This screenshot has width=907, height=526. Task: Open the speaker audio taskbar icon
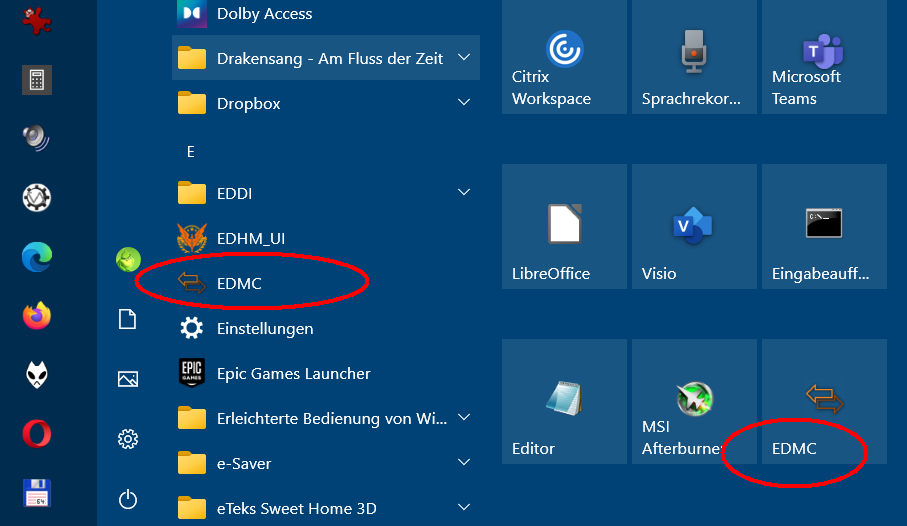tap(36, 138)
